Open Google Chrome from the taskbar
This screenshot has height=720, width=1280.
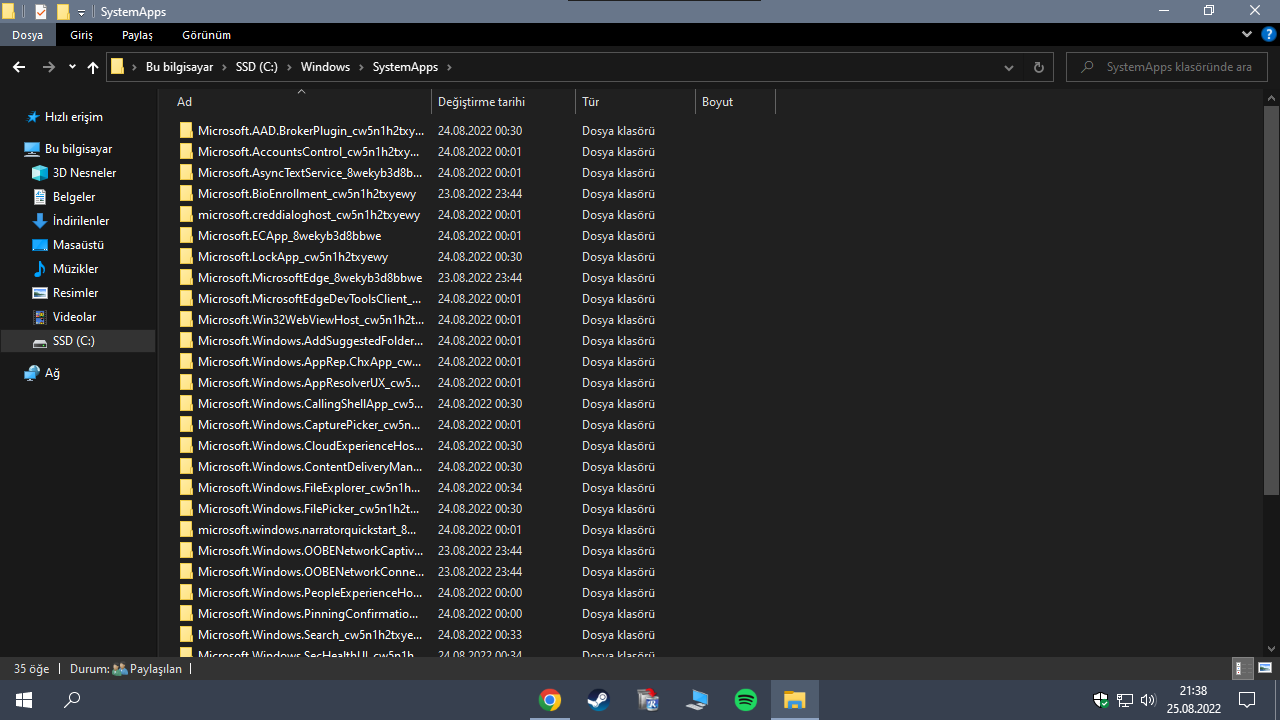click(549, 700)
